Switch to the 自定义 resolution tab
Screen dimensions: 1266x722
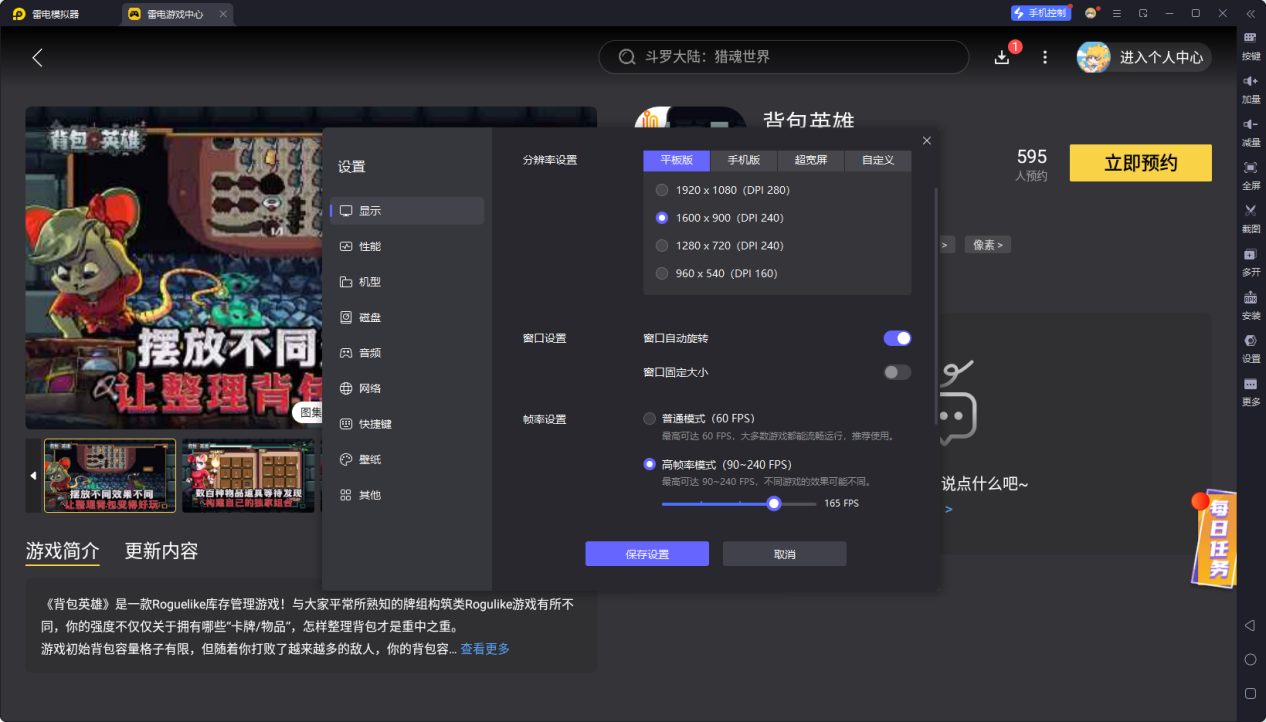pyautogui.click(x=878, y=161)
